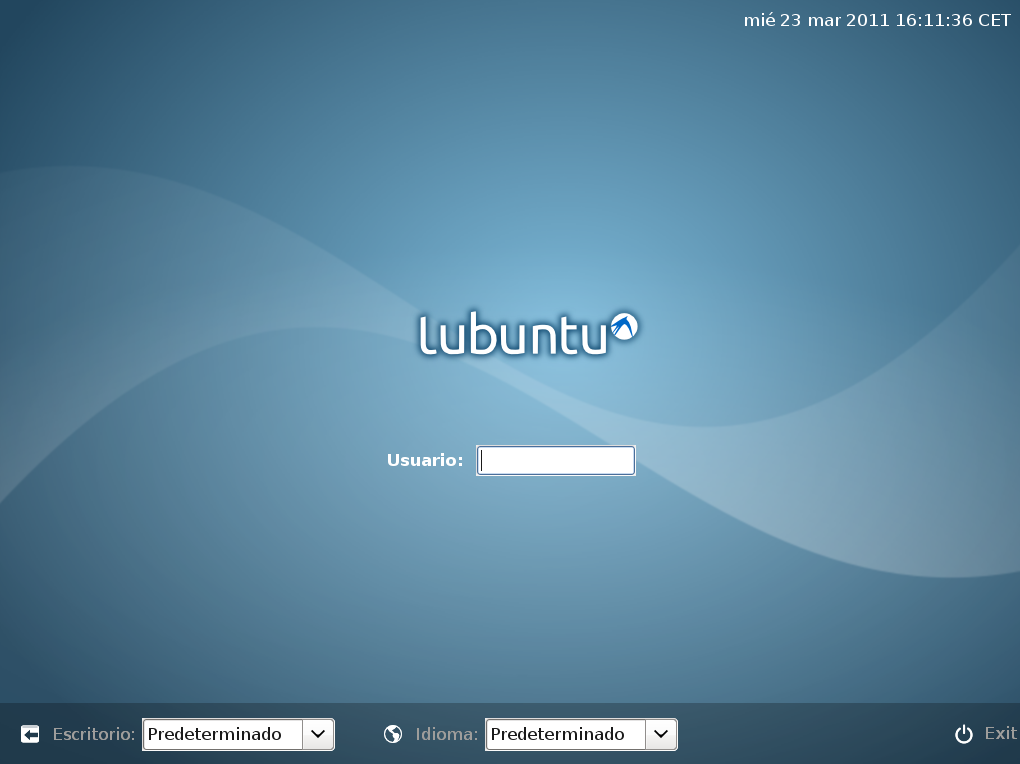Click the session arrow icon beside Escritorio
1020x764 pixels.
pos(30,734)
